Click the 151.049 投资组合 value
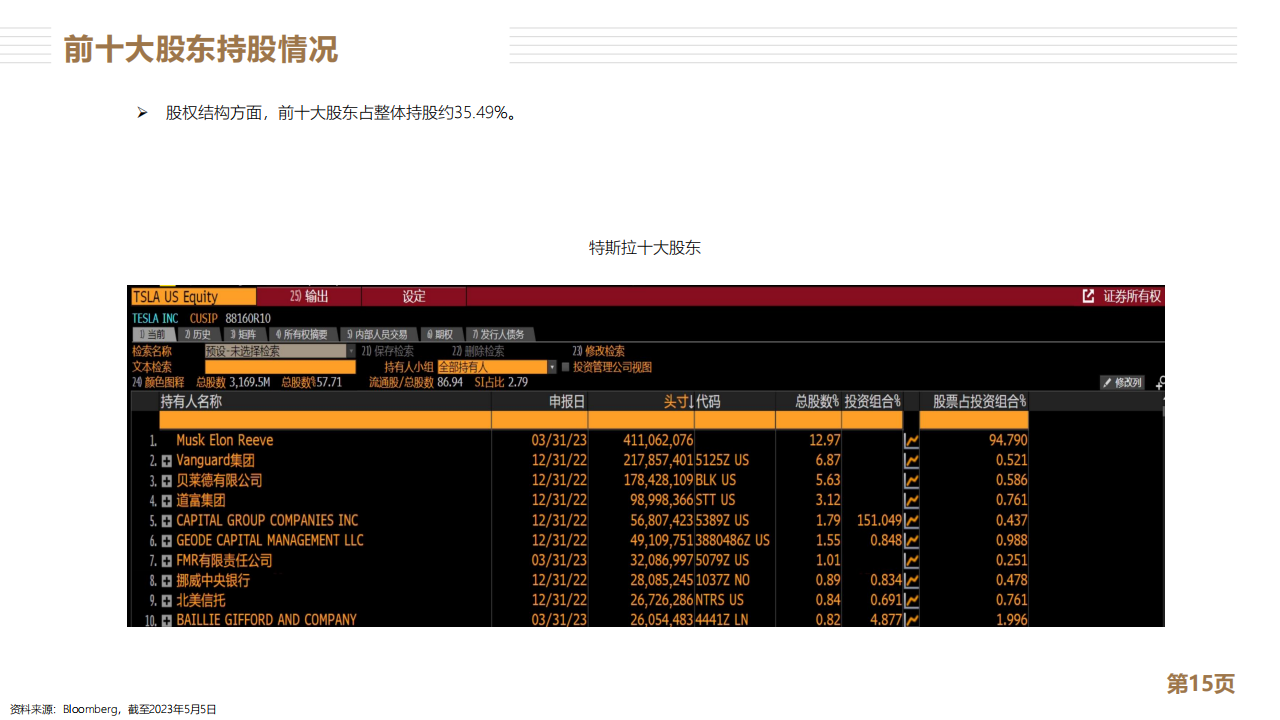The height and width of the screenshot is (720, 1280). tap(880, 520)
